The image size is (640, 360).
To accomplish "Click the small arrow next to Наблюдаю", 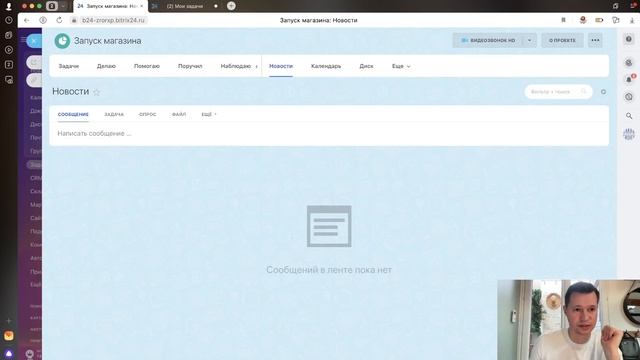I will (256, 67).
